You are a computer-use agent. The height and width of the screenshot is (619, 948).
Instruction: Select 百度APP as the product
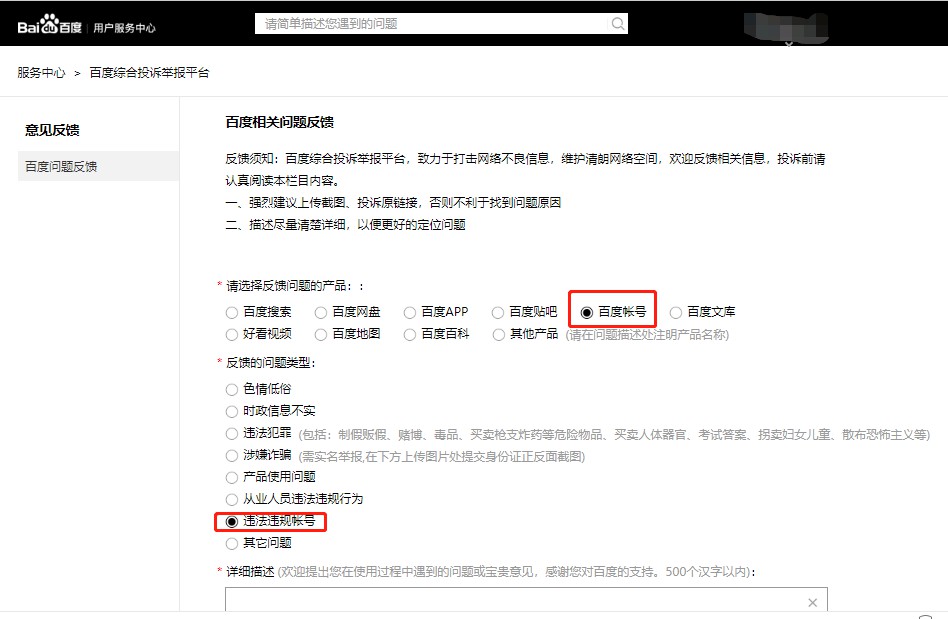[x=410, y=312]
